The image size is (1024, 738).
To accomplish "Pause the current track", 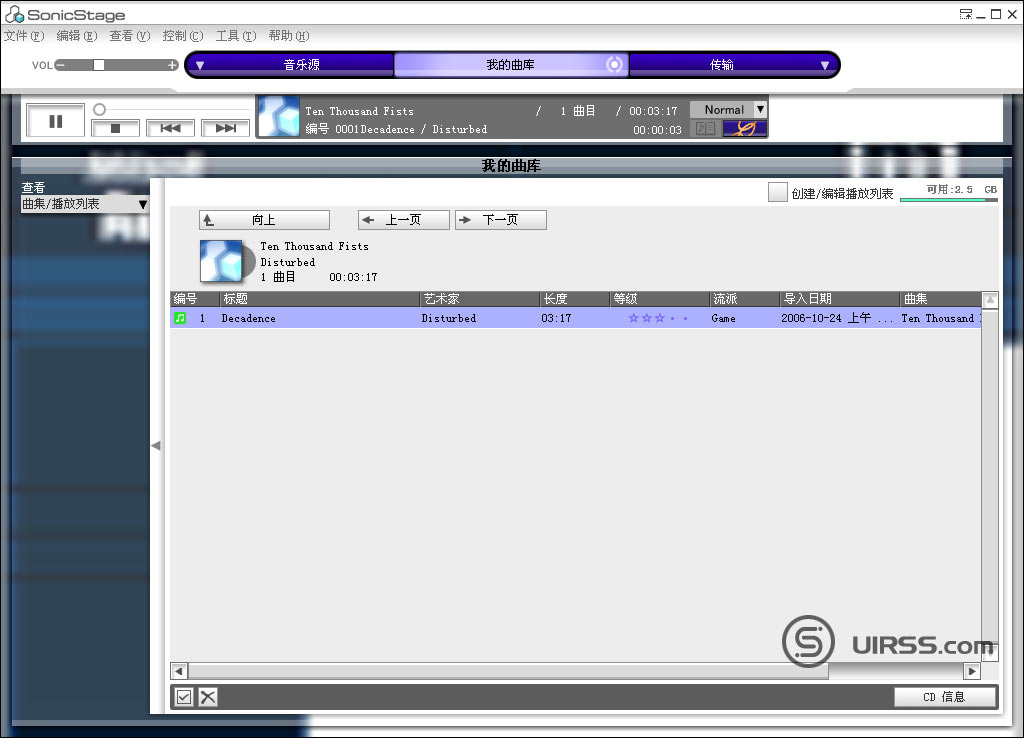I will pos(56,121).
